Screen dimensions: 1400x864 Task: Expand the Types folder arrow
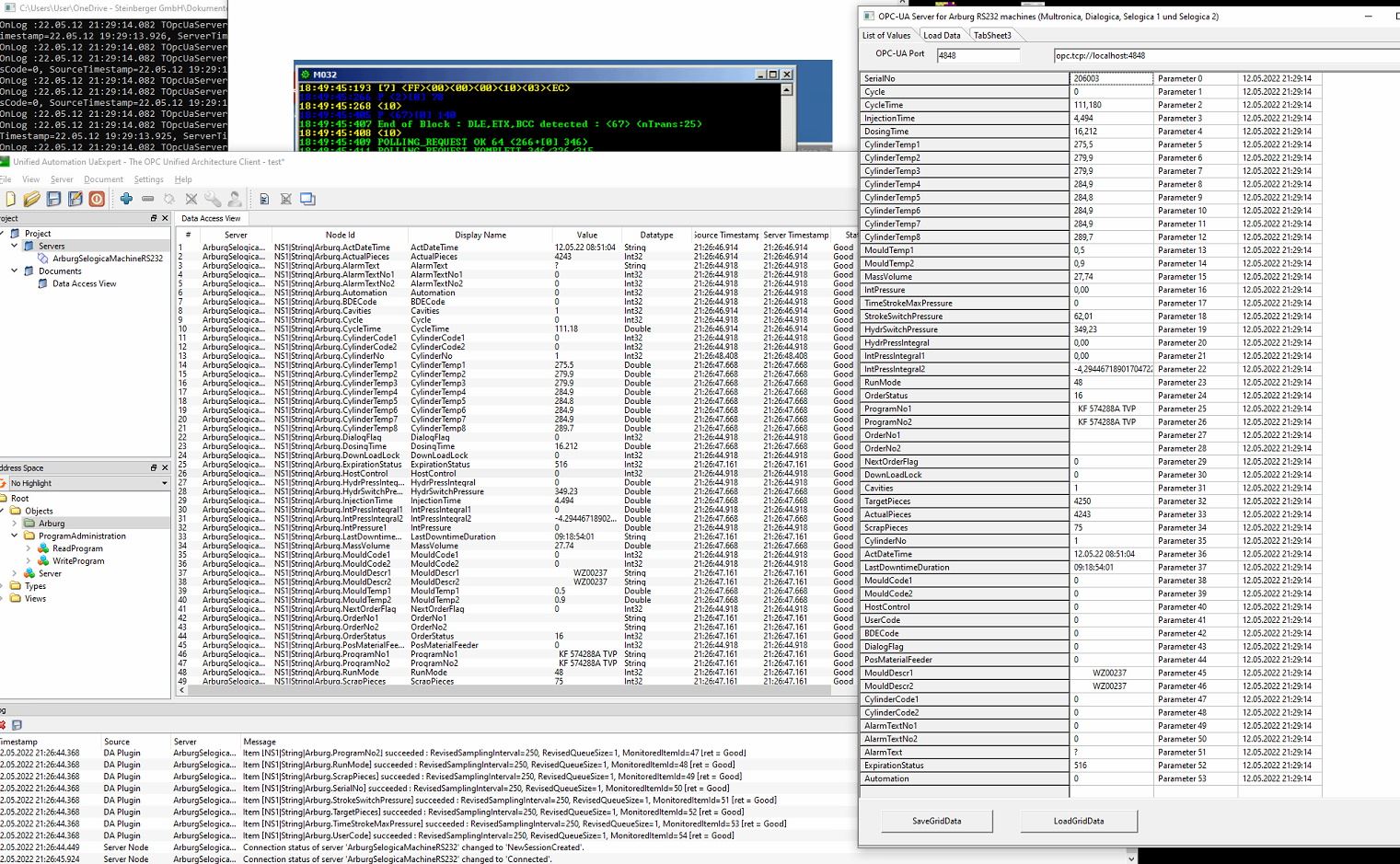coord(2,586)
